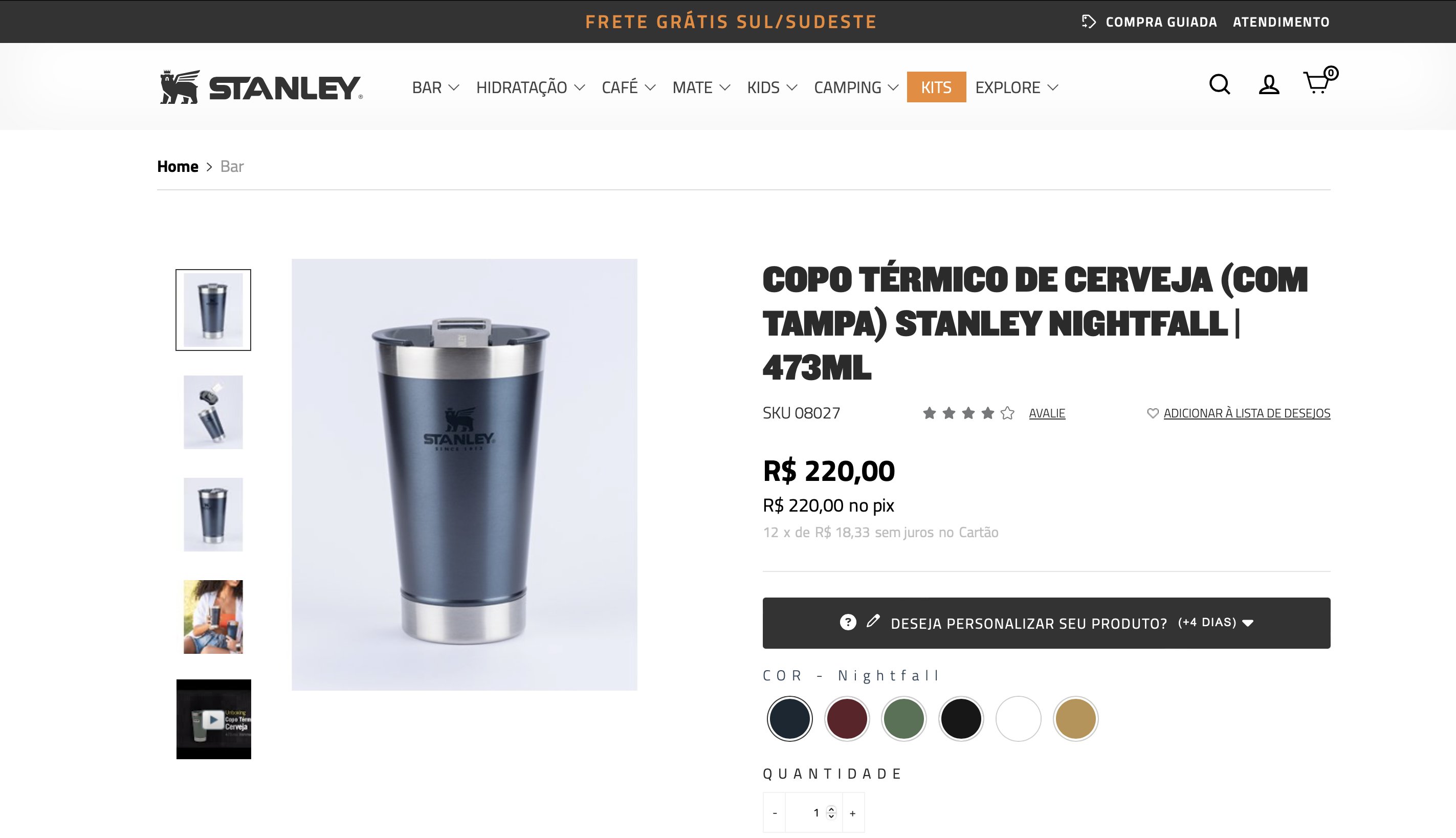Go to the Home breadcrumb link
1456x838 pixels.
pos(178,166)
